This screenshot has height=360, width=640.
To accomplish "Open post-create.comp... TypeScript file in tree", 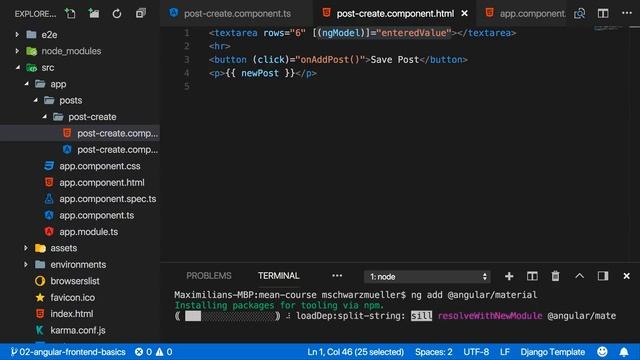I will [x=80, y=150].
